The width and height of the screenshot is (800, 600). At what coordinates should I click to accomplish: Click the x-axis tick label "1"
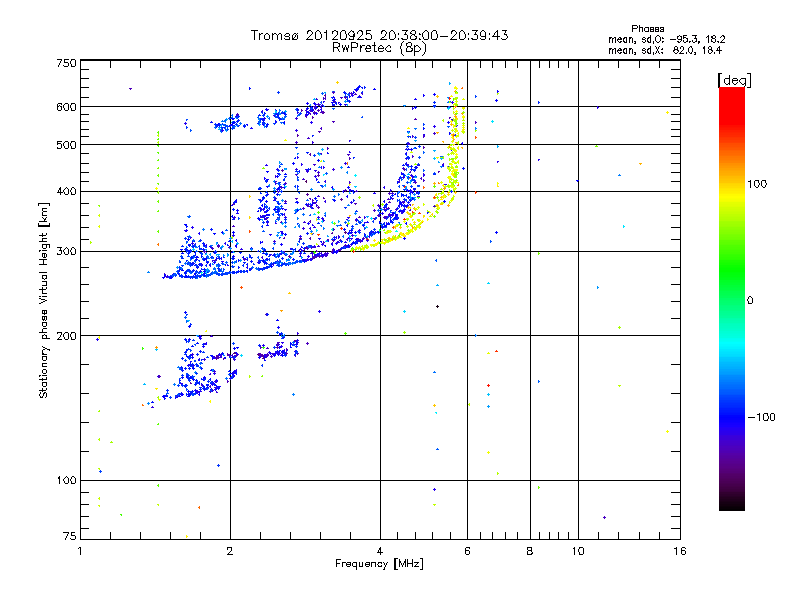click(x=80, y=551)
